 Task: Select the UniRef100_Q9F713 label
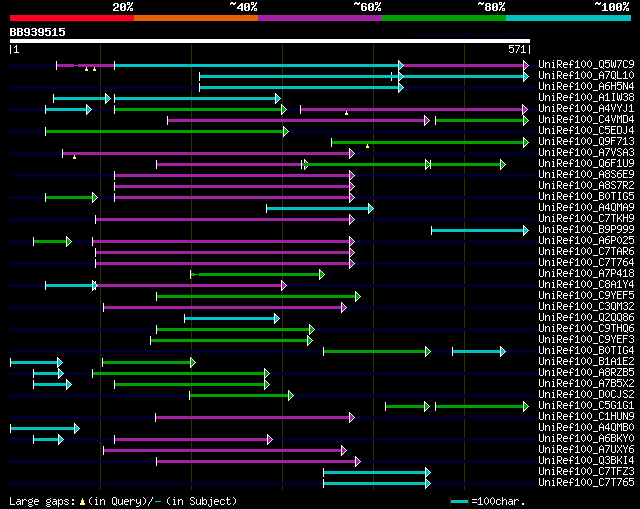pyautogui.click(x=586, y=141)
